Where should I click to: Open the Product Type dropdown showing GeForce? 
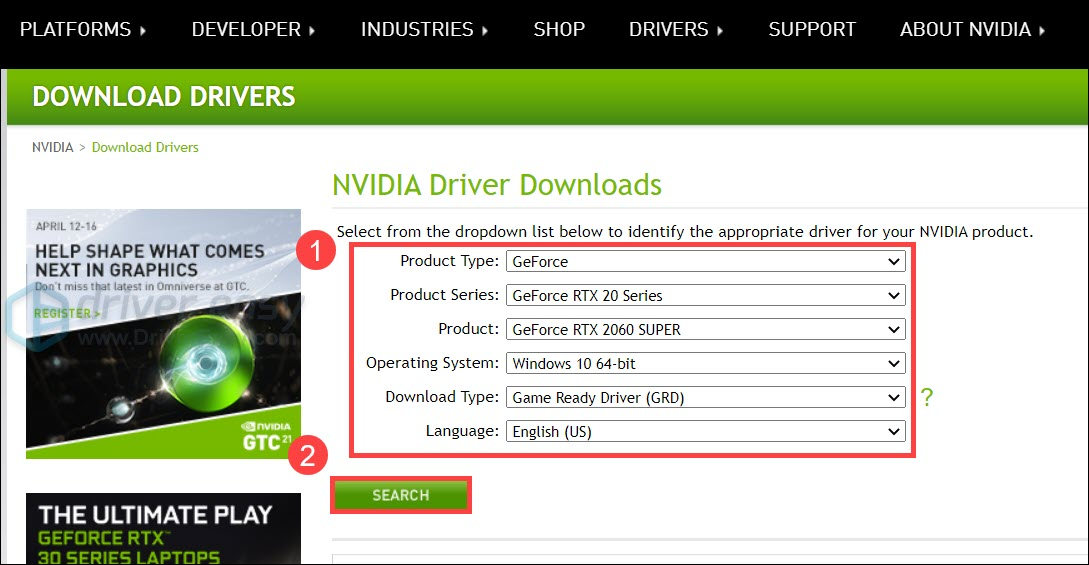706,262
